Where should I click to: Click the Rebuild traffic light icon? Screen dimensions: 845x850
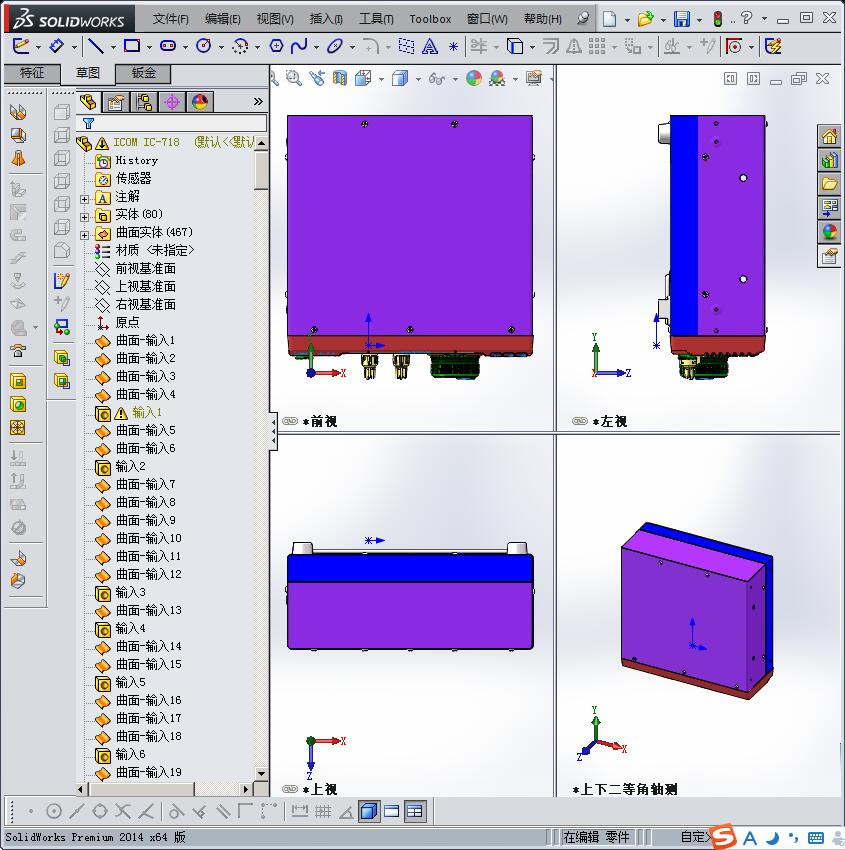pos(718,19)
